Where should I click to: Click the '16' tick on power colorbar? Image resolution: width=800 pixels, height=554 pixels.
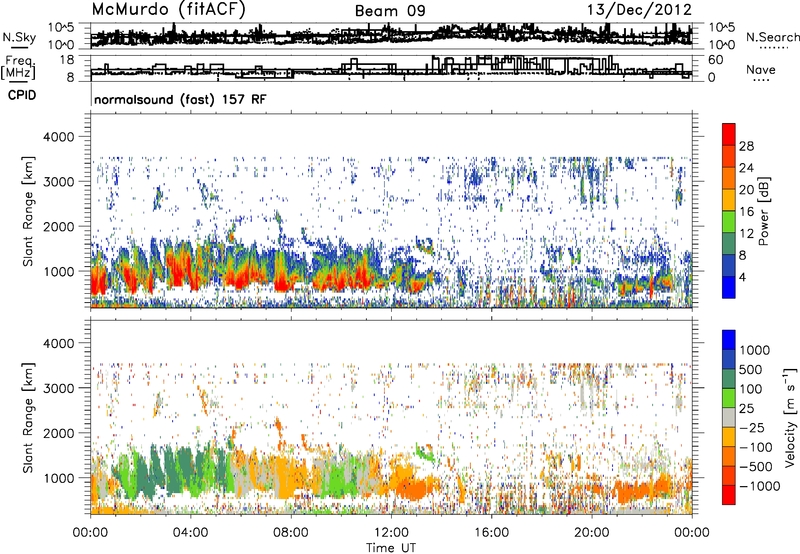coord(746,212)
